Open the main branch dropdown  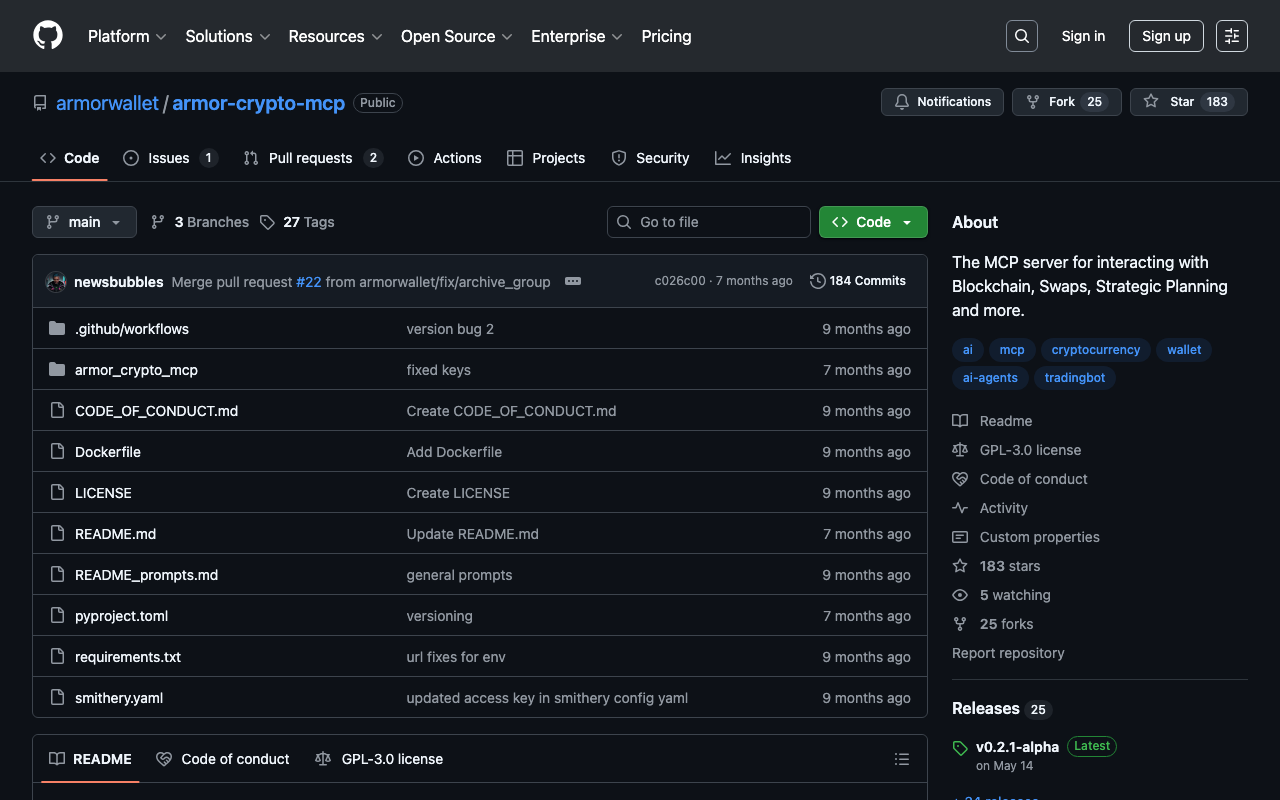pyautogui.click(x=84, y=222)
